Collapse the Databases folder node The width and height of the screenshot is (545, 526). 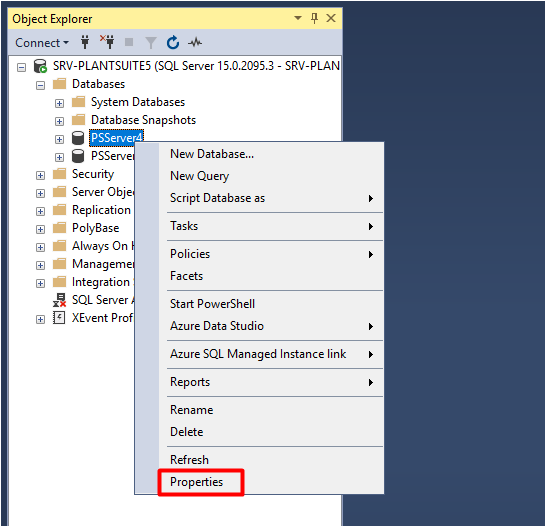(40, 85)
